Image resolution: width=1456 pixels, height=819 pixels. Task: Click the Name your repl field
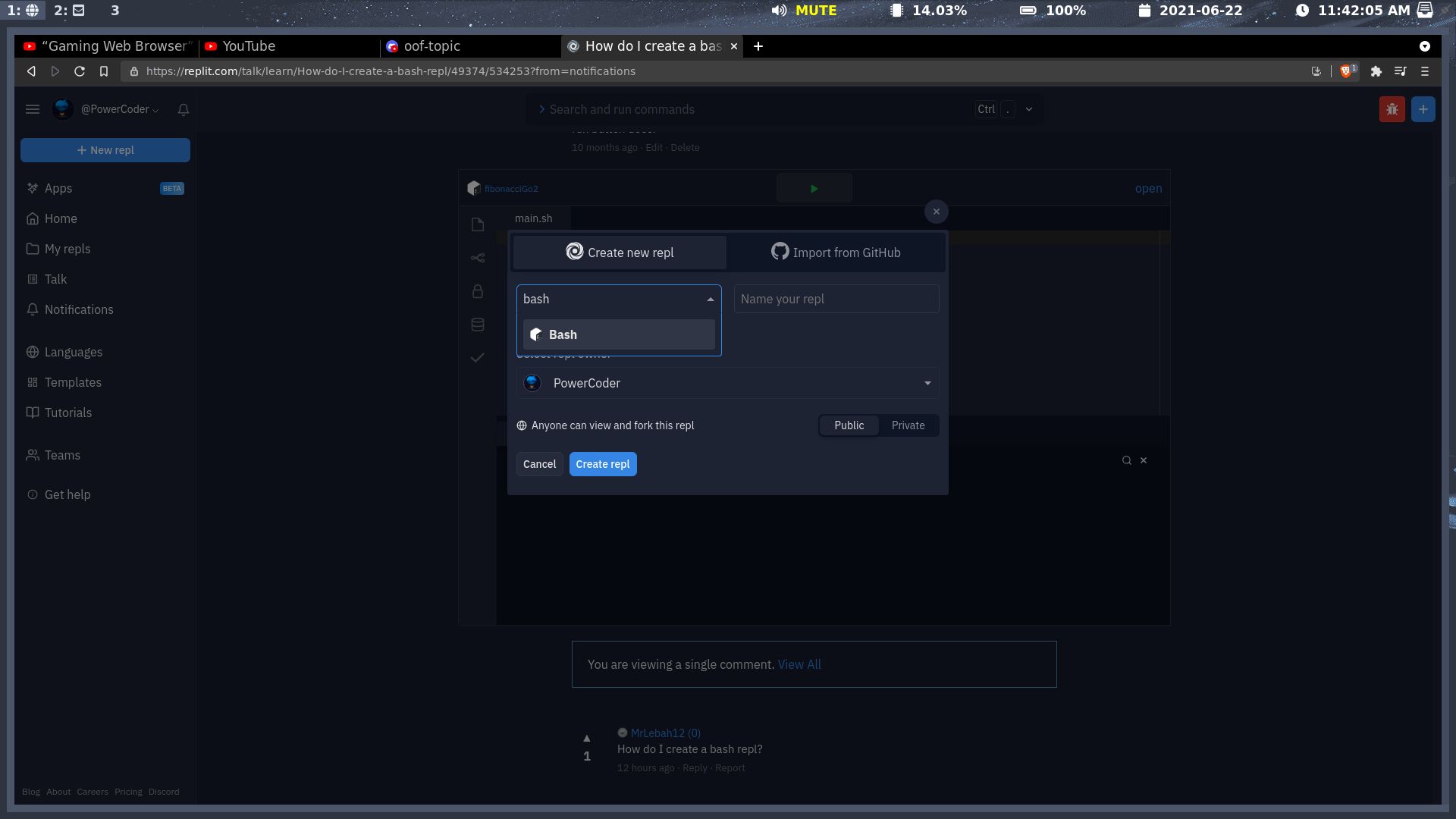[x=836, y=299]
